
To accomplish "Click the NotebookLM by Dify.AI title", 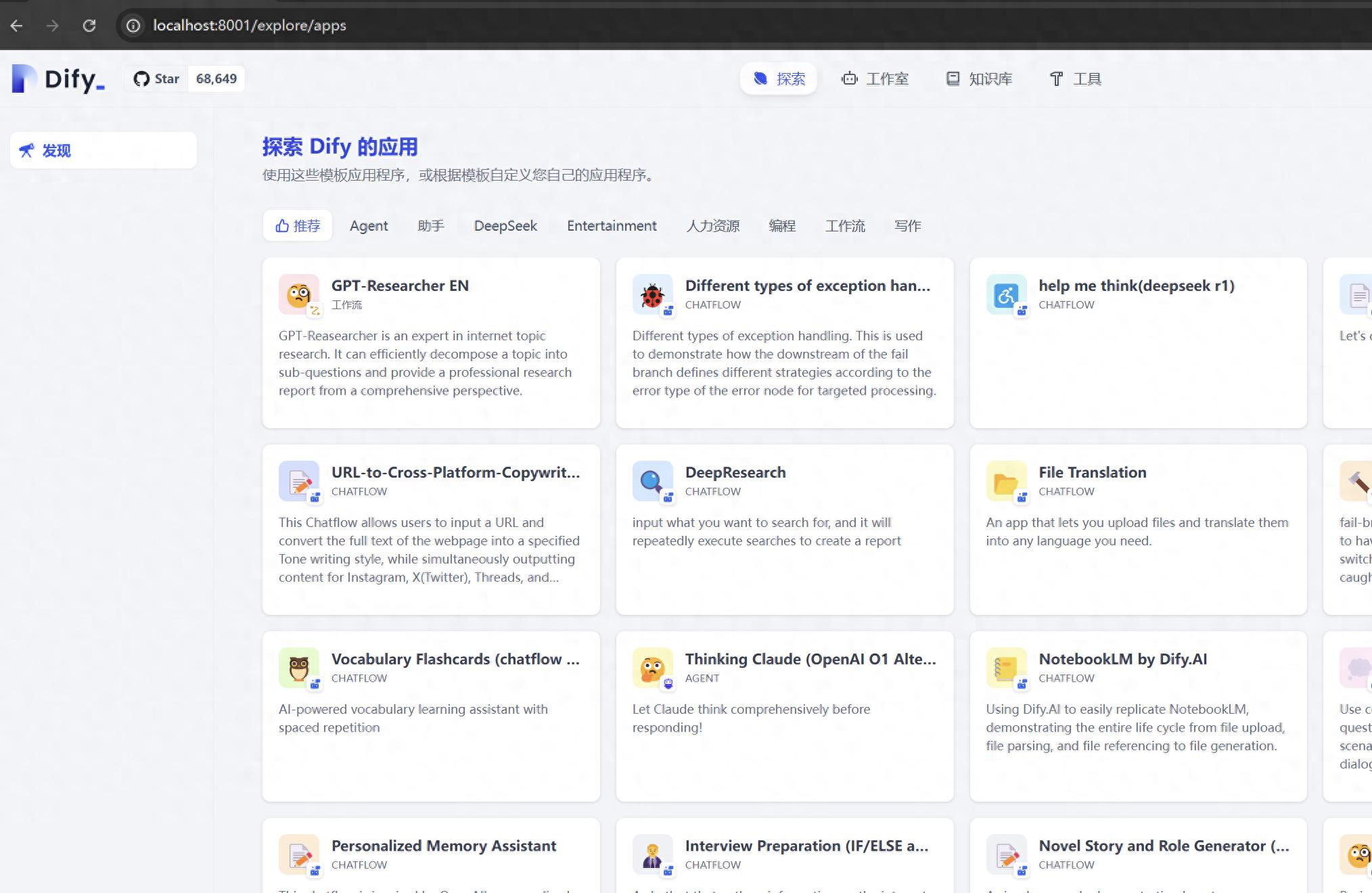I will coord(1123,659).
